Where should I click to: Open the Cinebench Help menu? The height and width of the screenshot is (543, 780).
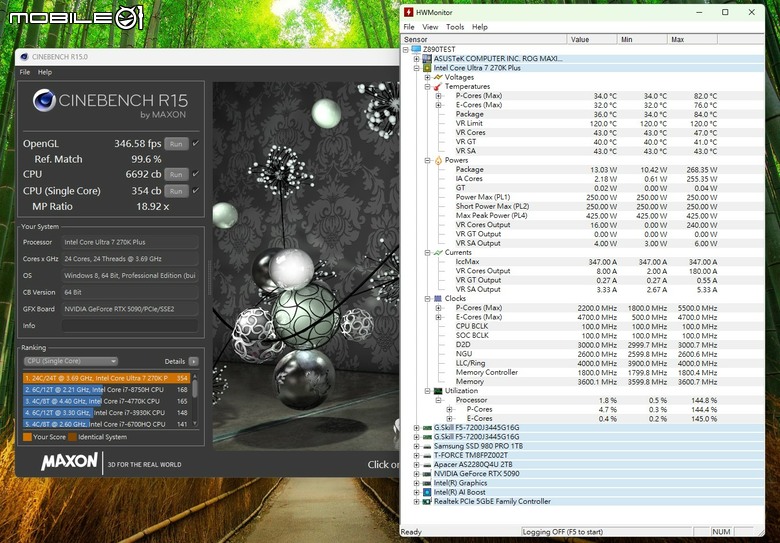[45, 72]
